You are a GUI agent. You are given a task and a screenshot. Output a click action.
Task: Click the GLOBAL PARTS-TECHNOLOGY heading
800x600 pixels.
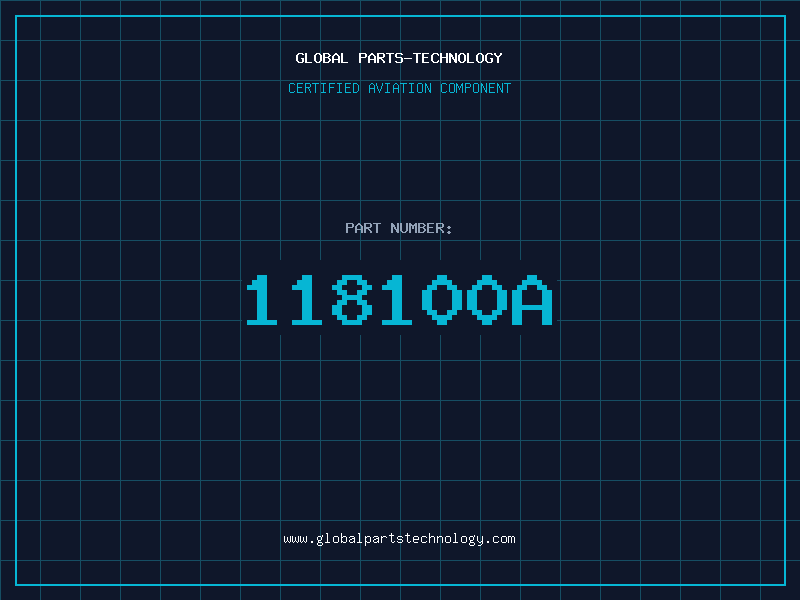[399, 58]
